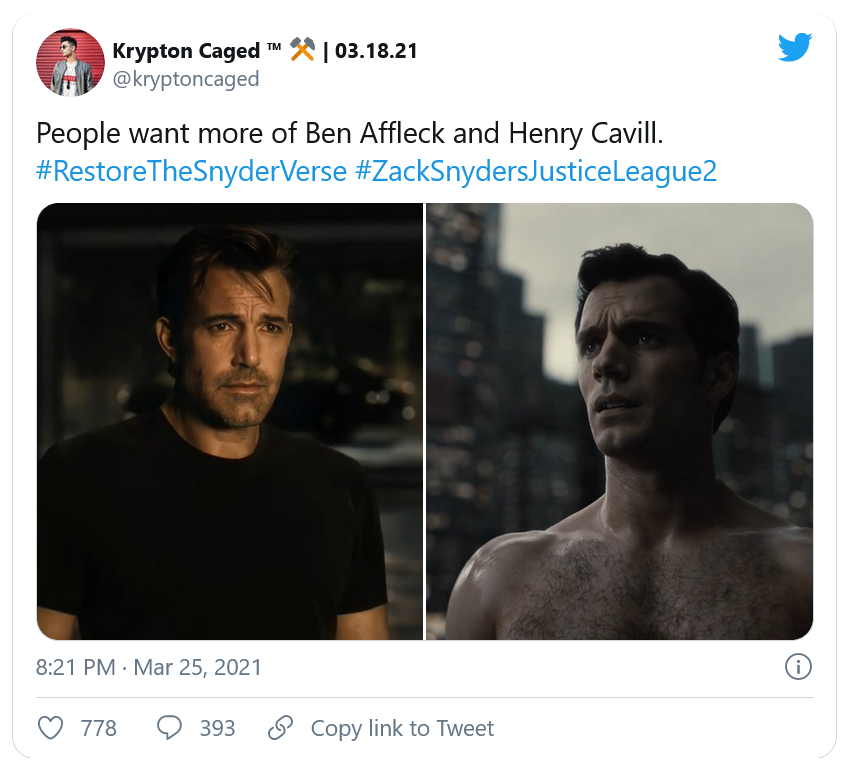The width and height of the screenshot is (847, 768).
Task: Click the reply speech bubble icon
Action: (170, 727)
